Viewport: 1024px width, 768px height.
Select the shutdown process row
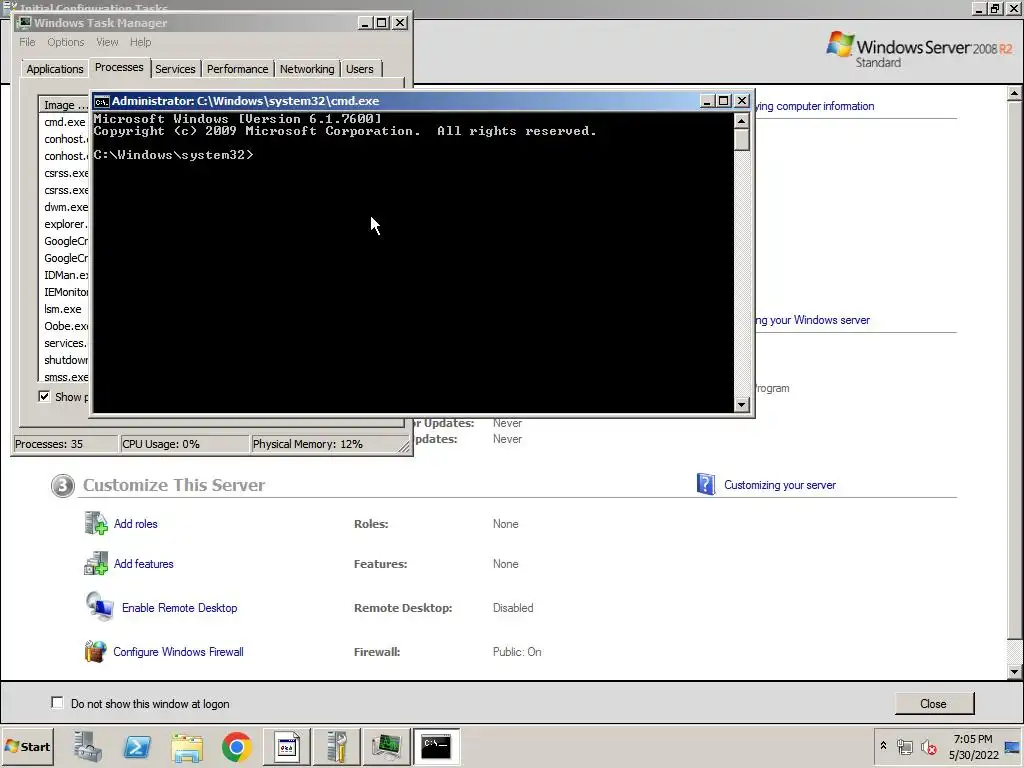(65, 360)
